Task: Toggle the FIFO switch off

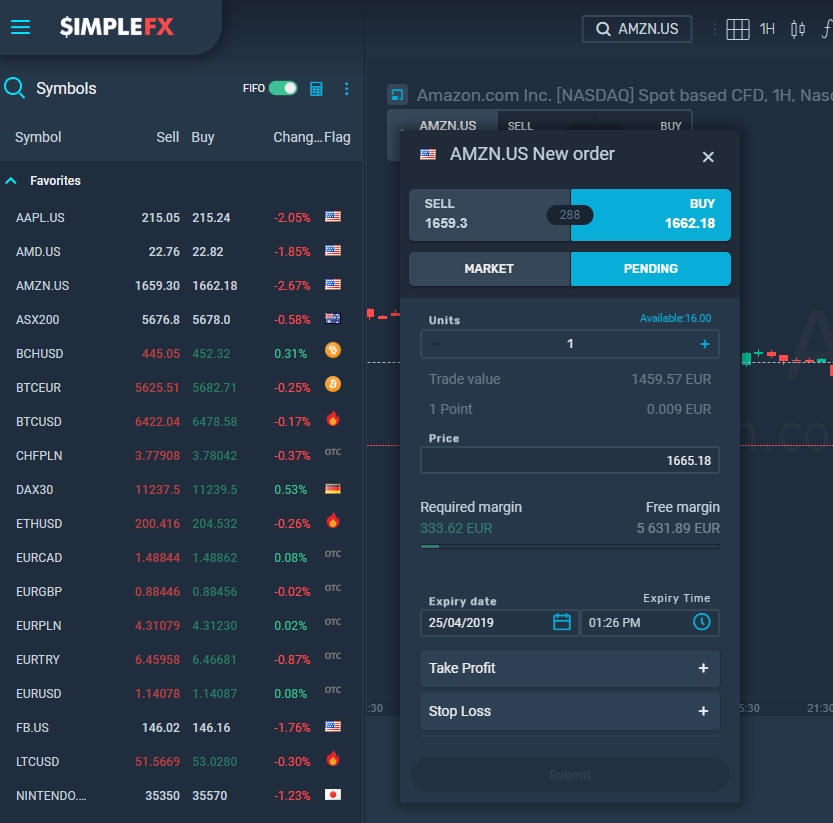Action: click(283, 88)
